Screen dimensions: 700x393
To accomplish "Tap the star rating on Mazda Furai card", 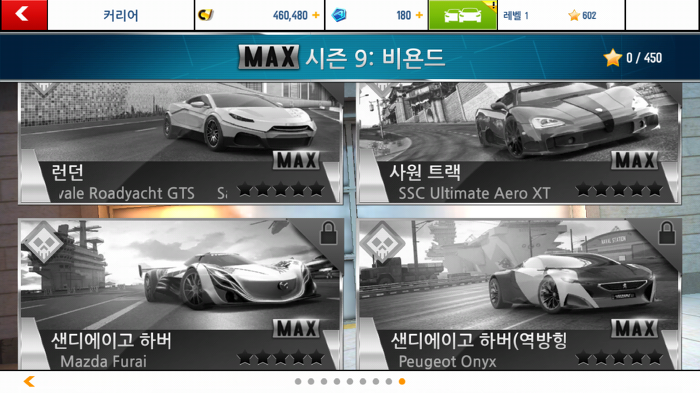I will pos(280,357).
